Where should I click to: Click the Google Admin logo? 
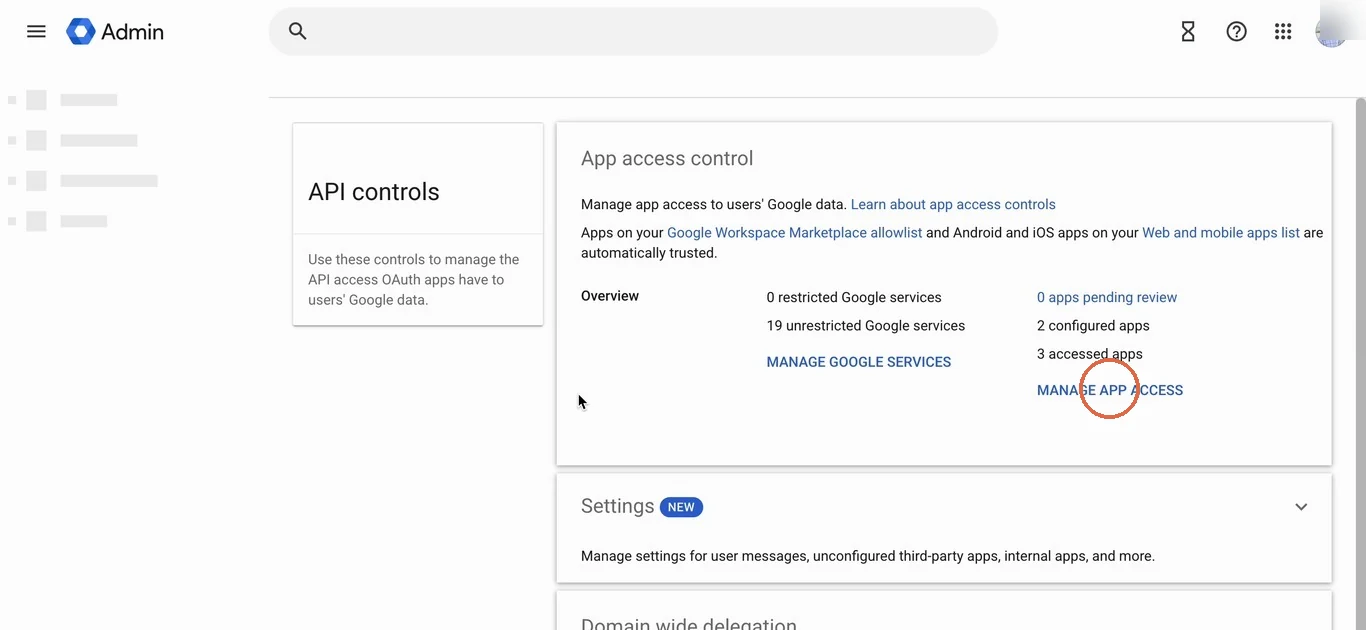click(x=115, y=32)
